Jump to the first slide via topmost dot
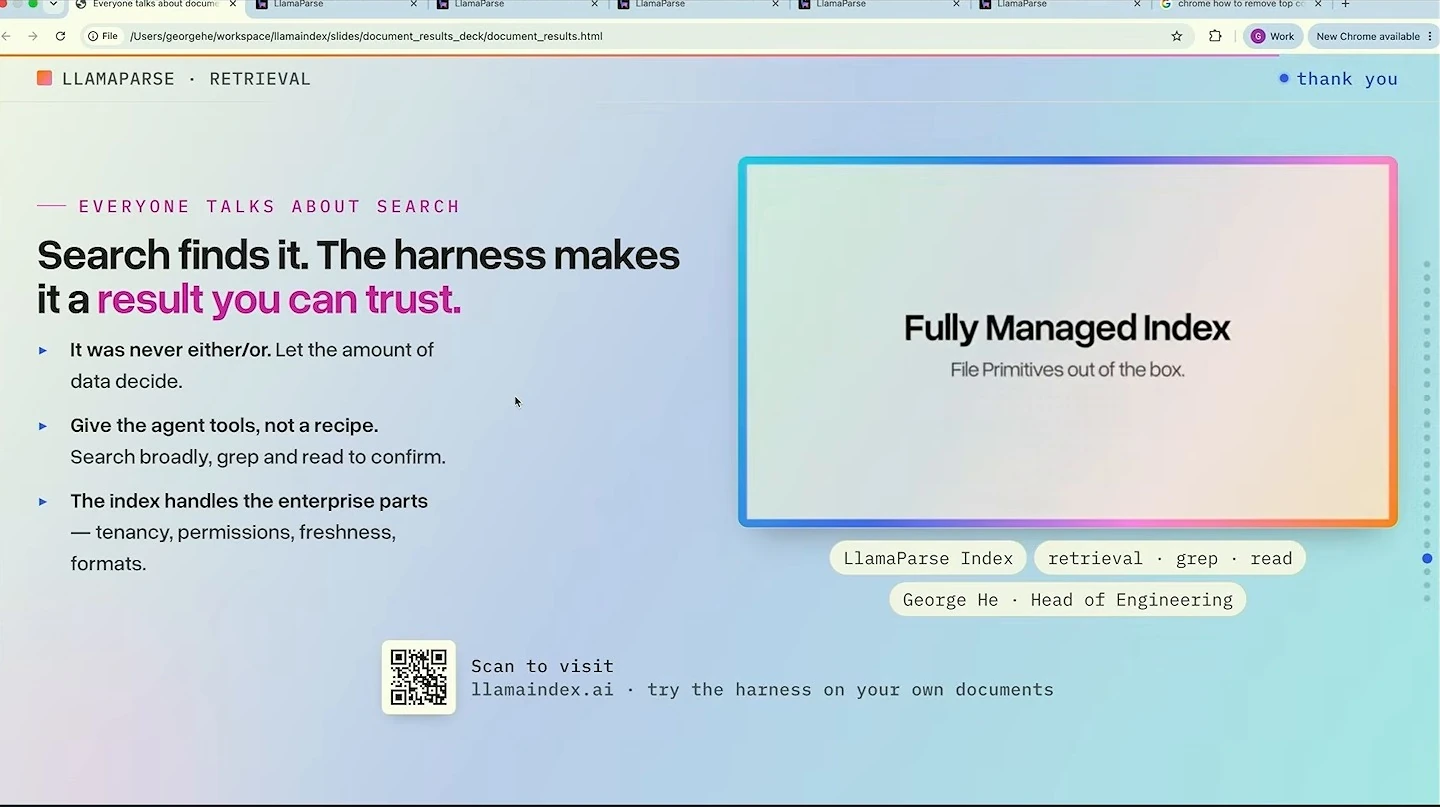This screenshot has height=807, width=1440. 1427,264
